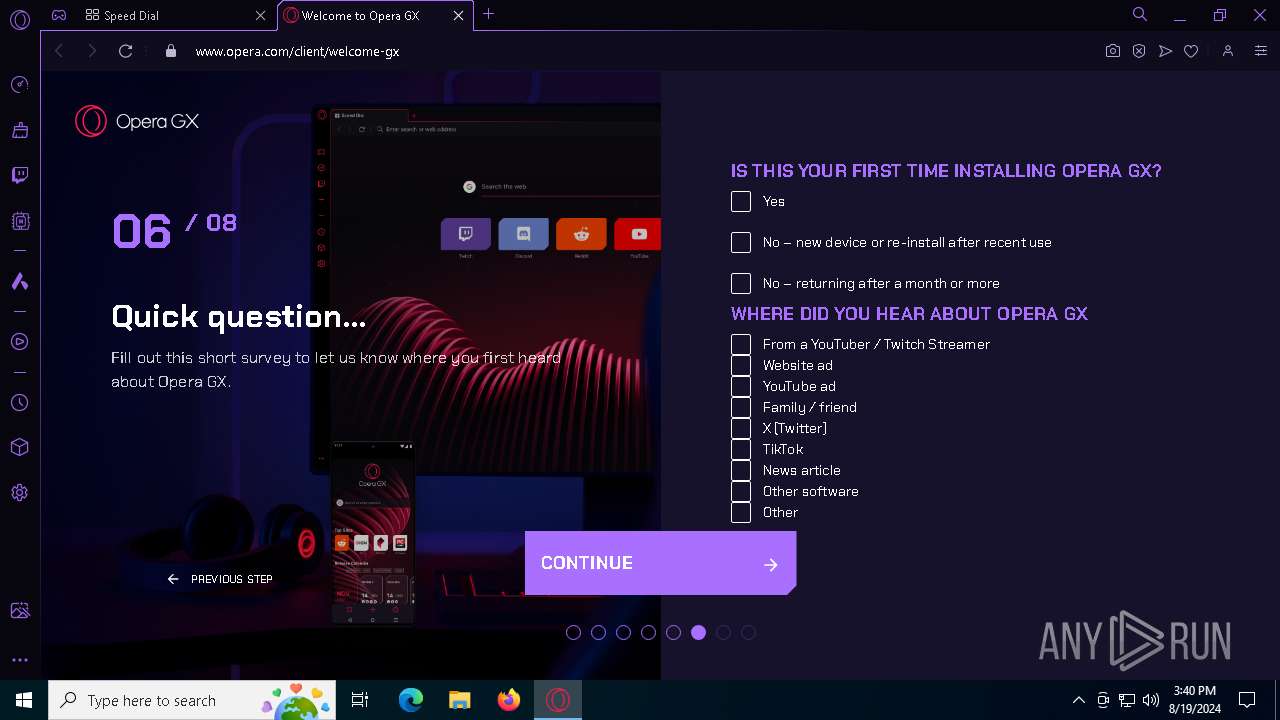Open wallpaper picture icon in sidebar

(x=19, y=611)
